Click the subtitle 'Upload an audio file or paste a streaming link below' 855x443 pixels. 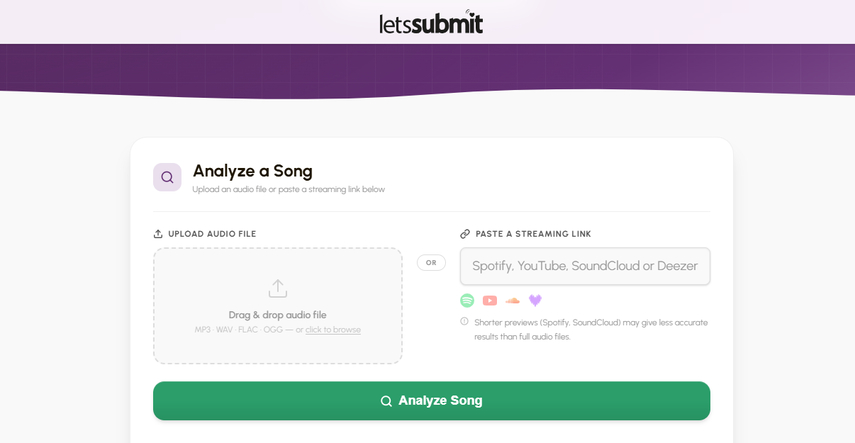point(288,190)
